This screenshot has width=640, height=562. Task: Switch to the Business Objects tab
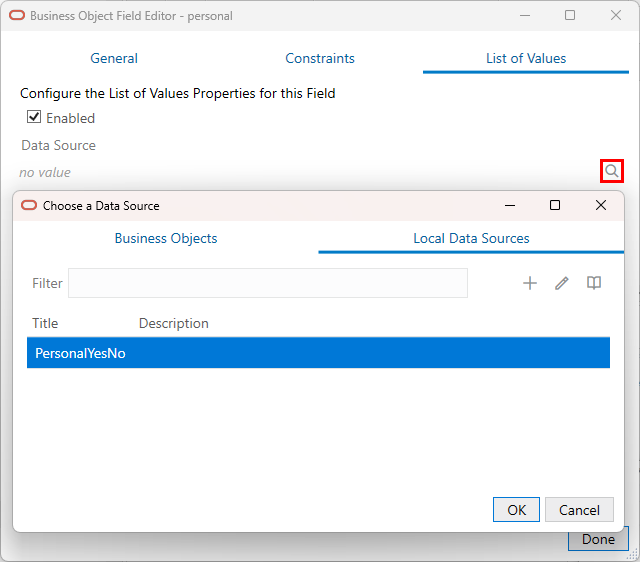point(166,238)
